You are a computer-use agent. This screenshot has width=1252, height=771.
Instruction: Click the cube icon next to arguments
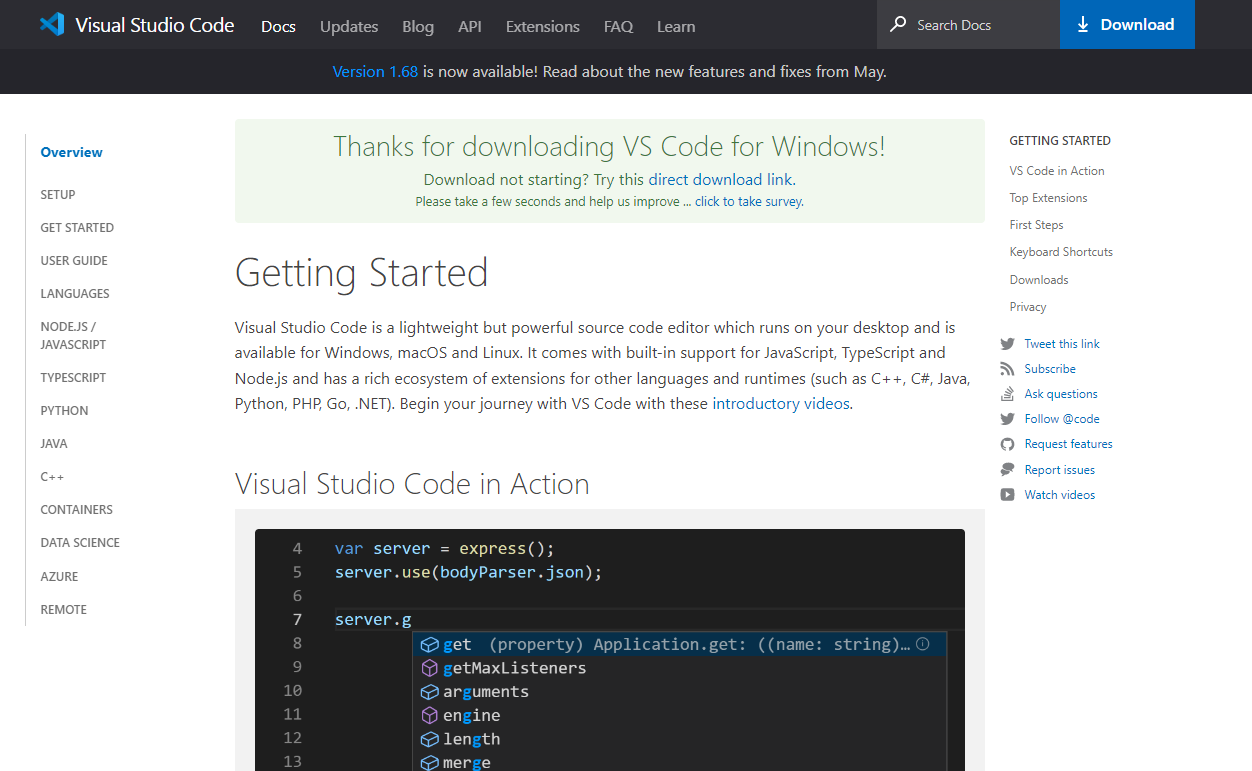pos(429,692)
